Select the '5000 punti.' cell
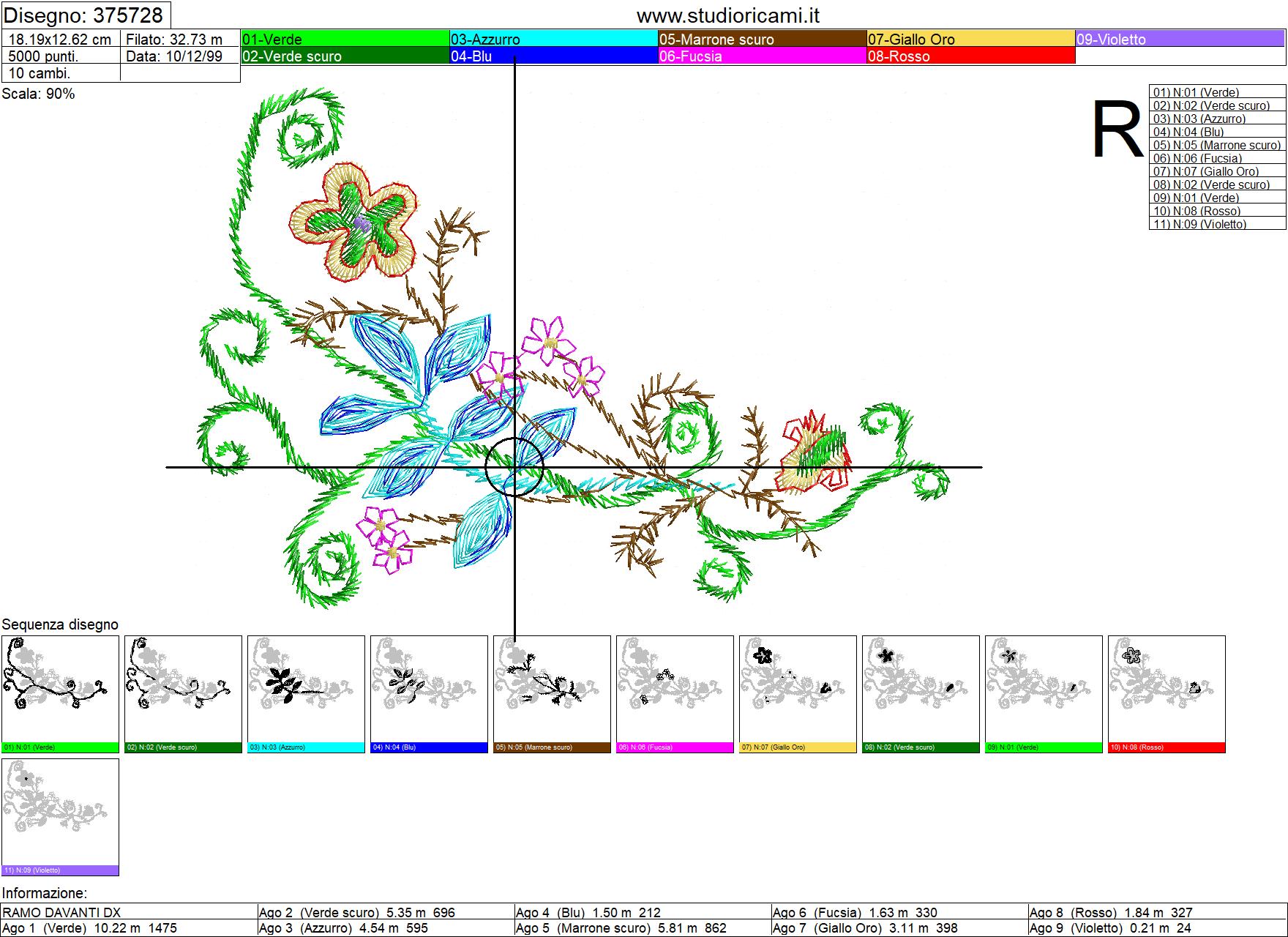Image resolution: width=1288 pixels, height=937 pixels. (x=61, y=56)
